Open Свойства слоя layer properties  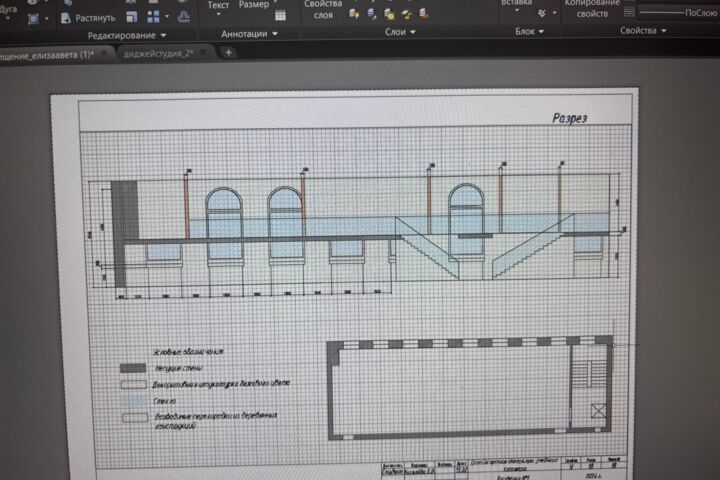323,9
